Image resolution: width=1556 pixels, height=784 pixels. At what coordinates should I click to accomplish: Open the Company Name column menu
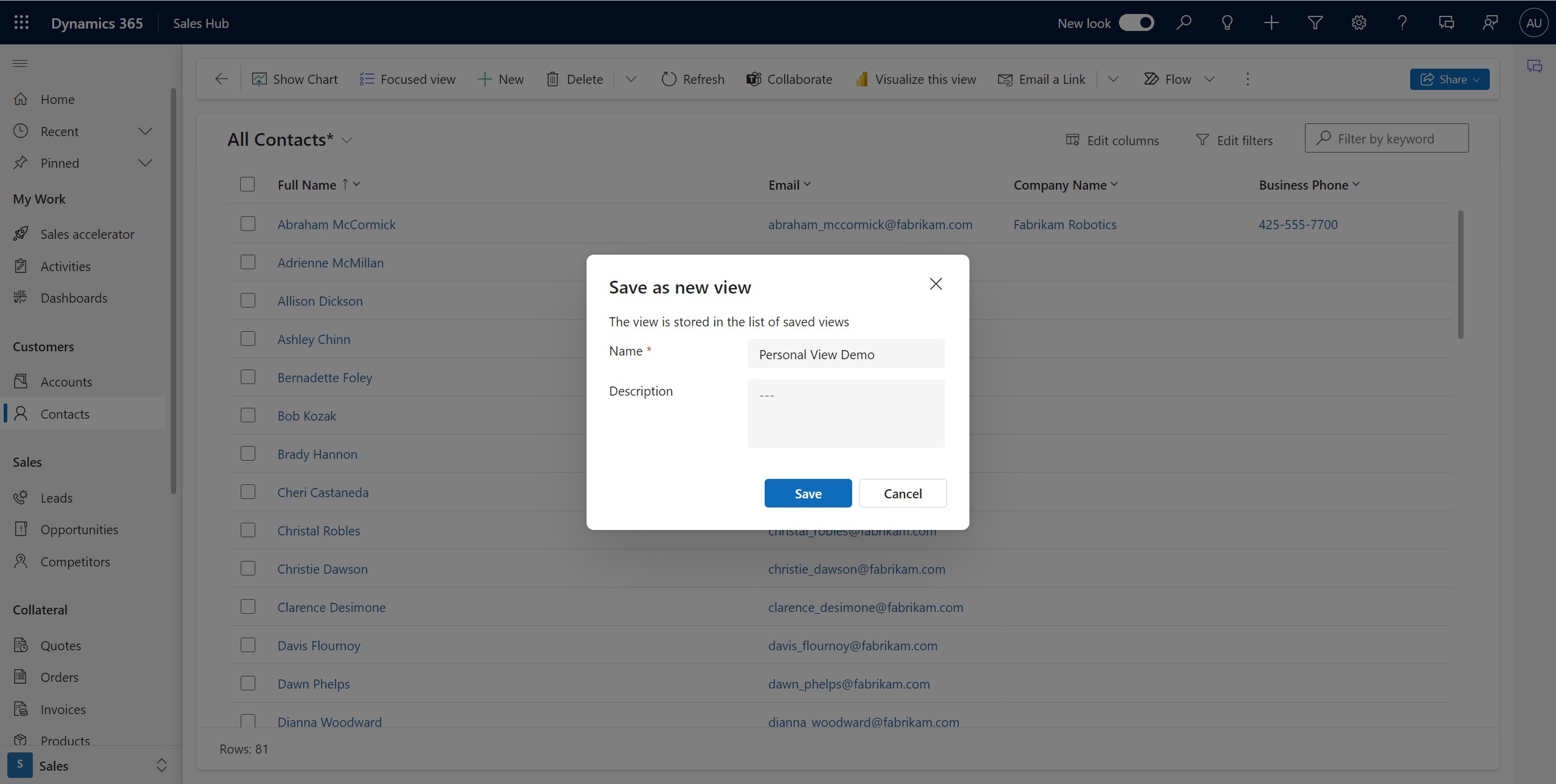click(x=1114, y=184)
